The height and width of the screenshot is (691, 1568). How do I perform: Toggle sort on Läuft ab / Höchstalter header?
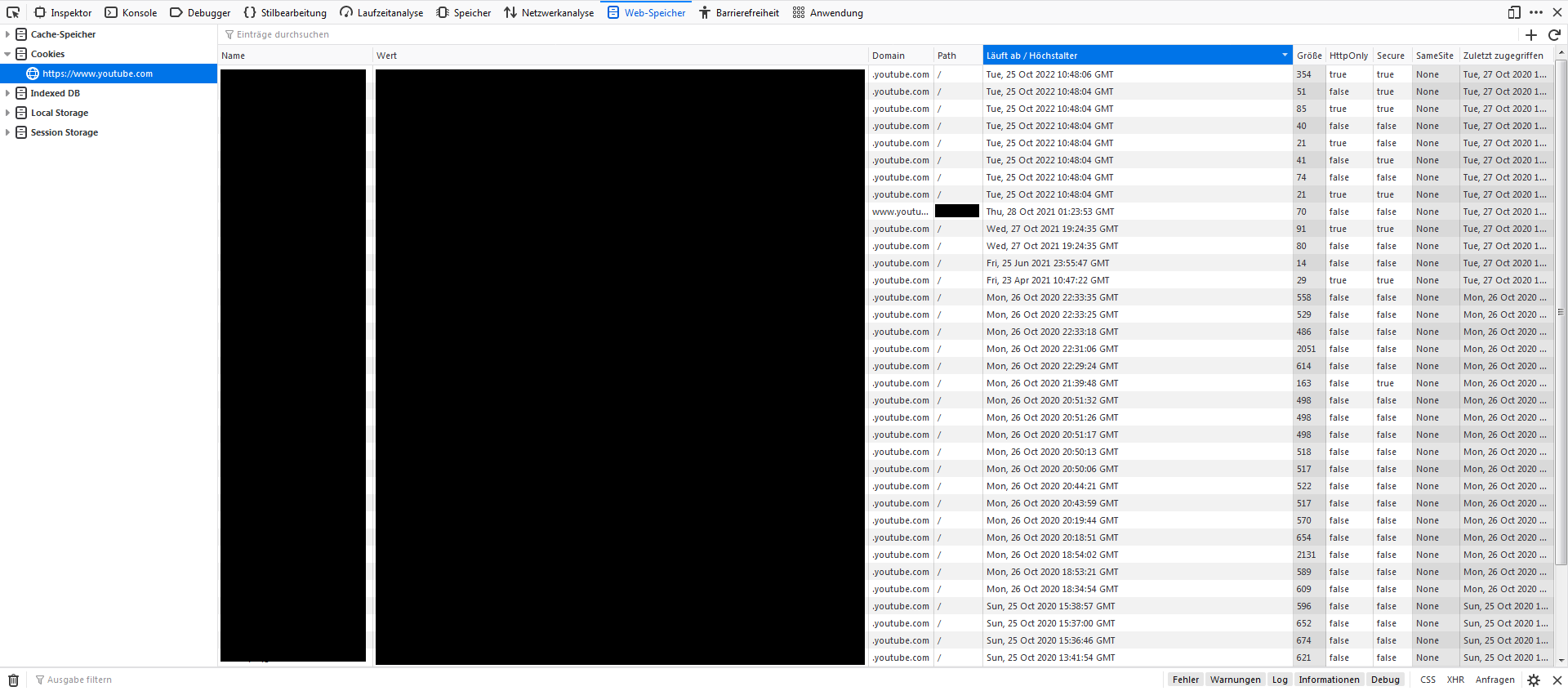pyautogui.click(x=1138, y=56)
